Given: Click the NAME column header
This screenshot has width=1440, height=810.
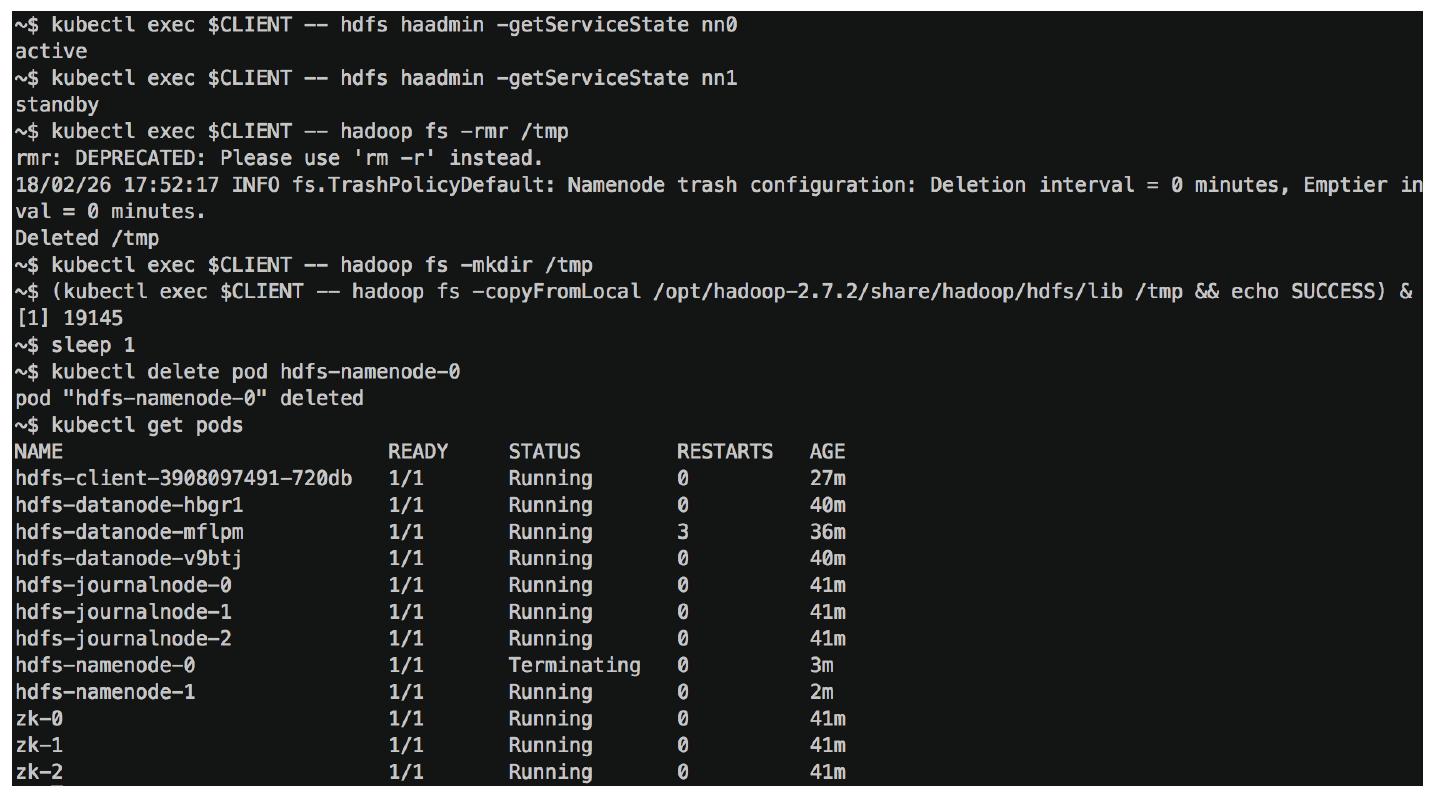Looking at the screenshot, I should pos(39,452).
